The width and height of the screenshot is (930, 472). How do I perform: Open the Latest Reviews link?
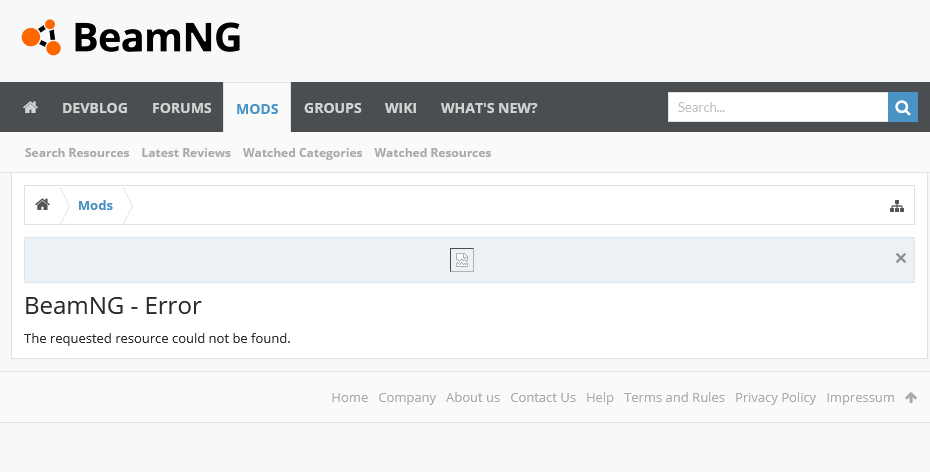tap(186, 152)
